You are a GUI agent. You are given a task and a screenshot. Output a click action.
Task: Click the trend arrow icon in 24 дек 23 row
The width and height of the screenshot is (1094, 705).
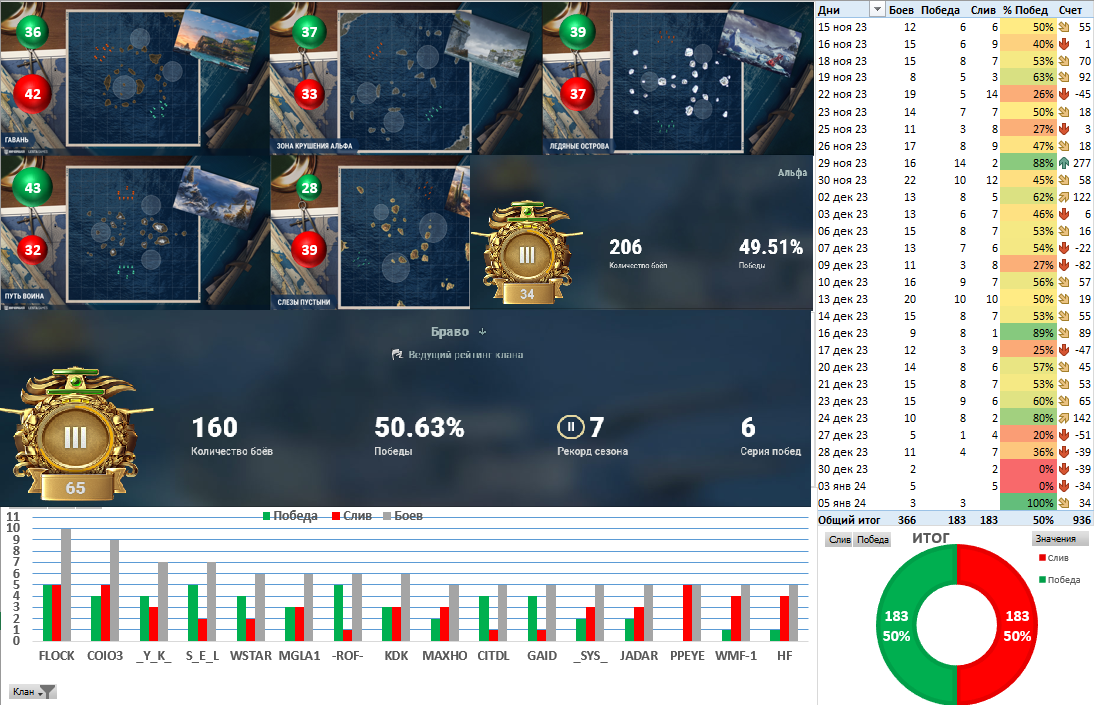point(1064,418)
